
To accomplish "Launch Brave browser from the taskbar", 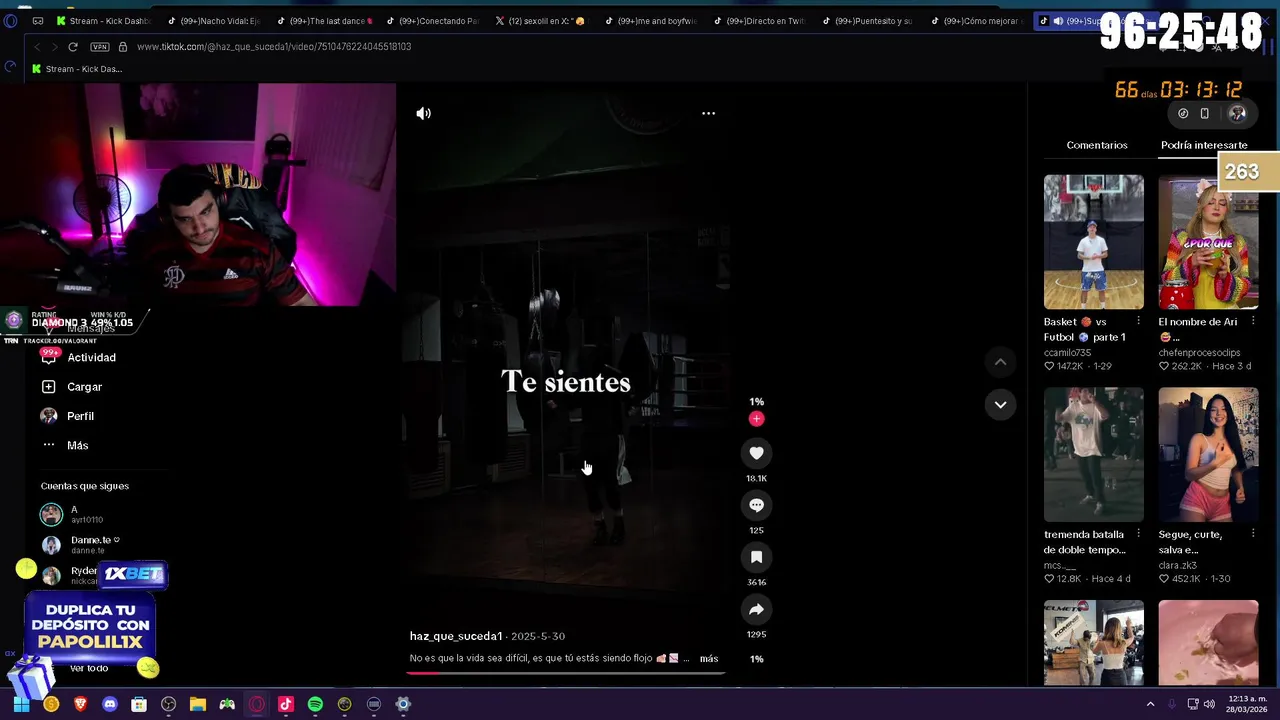I will tap(81, 705).
